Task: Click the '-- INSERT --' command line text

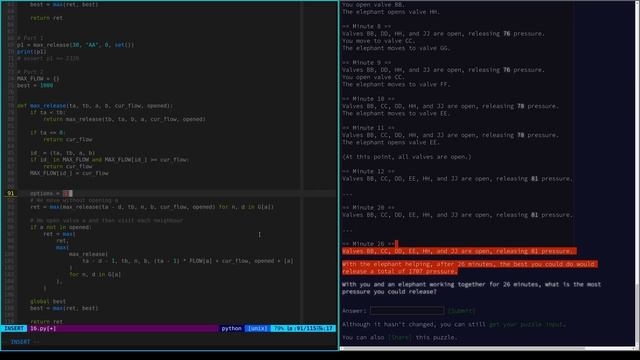Action: point(21,342)
